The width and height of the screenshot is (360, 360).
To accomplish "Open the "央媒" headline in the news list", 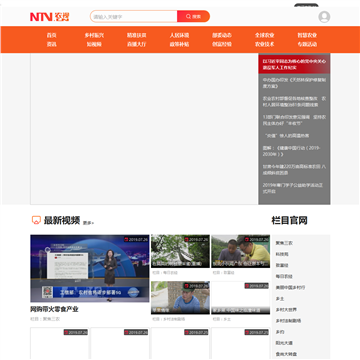I will click(x=287, y=136).
